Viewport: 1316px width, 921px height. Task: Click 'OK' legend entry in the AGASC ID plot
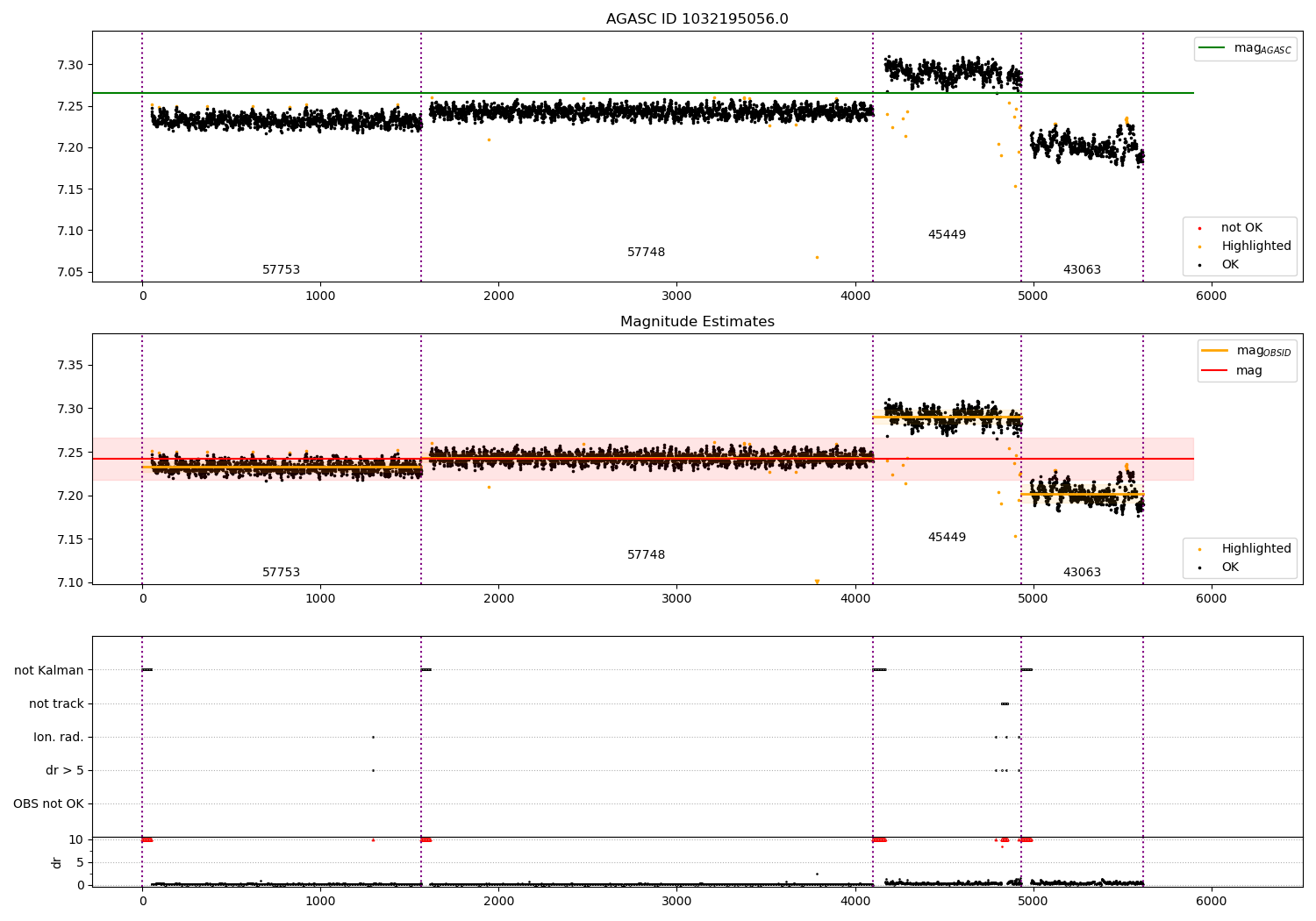[1230, 265]
